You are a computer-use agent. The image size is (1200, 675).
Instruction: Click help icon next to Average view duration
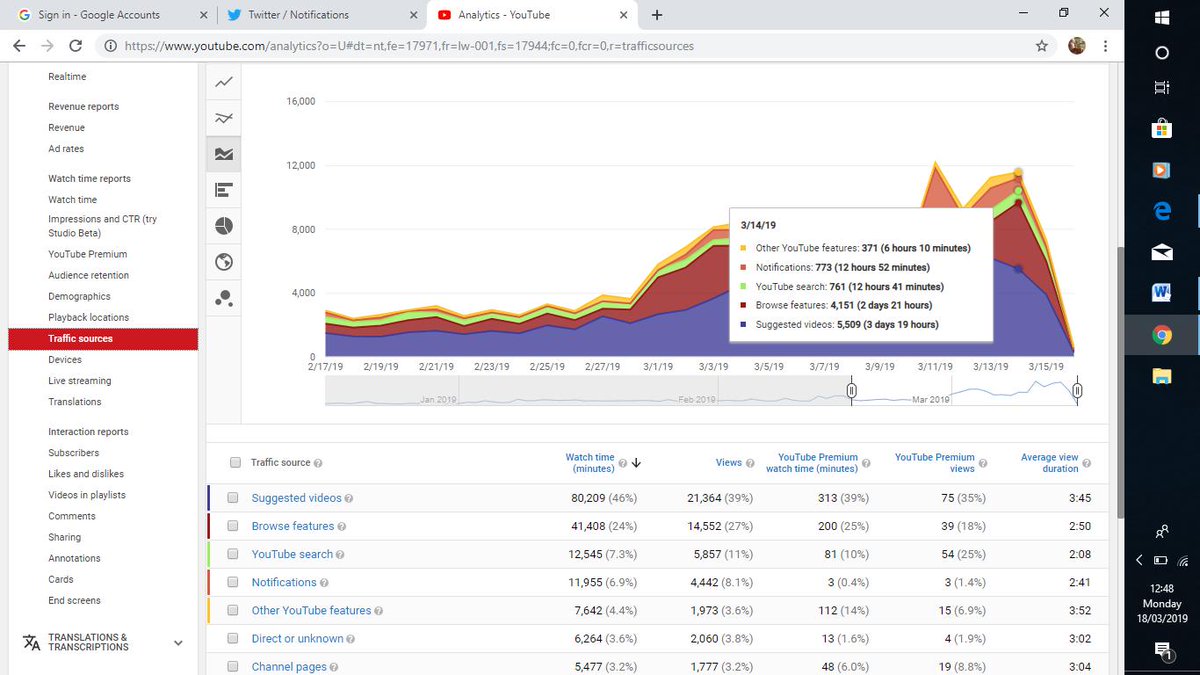[x=1087, y=463]
